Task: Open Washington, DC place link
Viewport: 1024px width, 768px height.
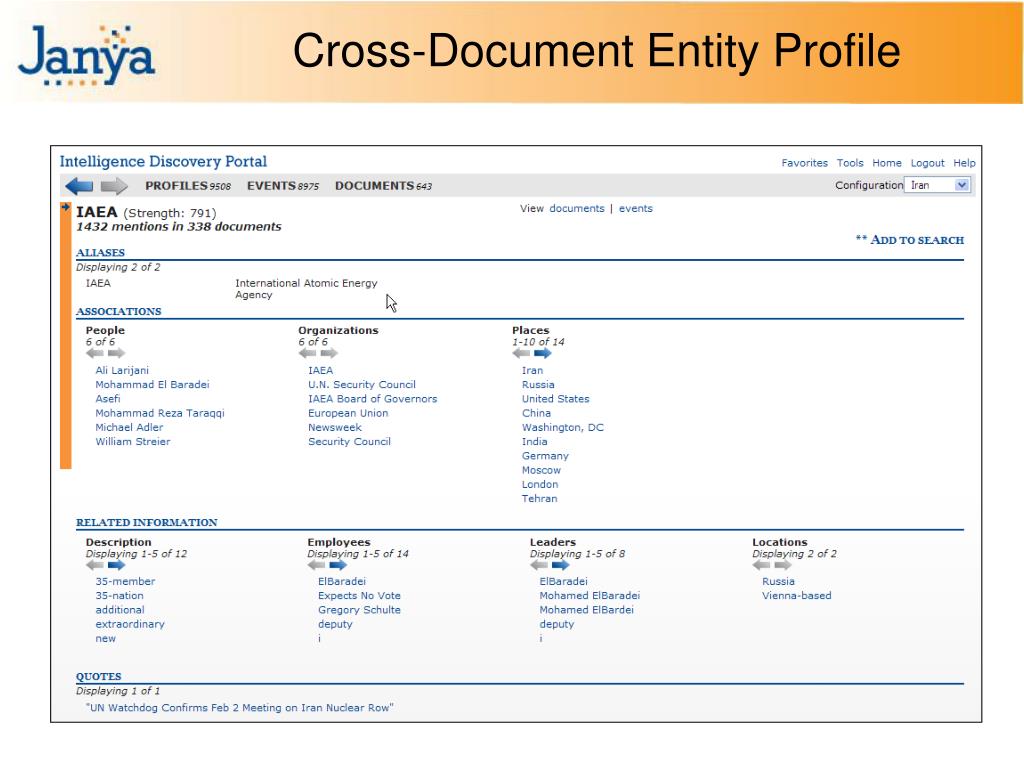Action: tap(563, 428)
